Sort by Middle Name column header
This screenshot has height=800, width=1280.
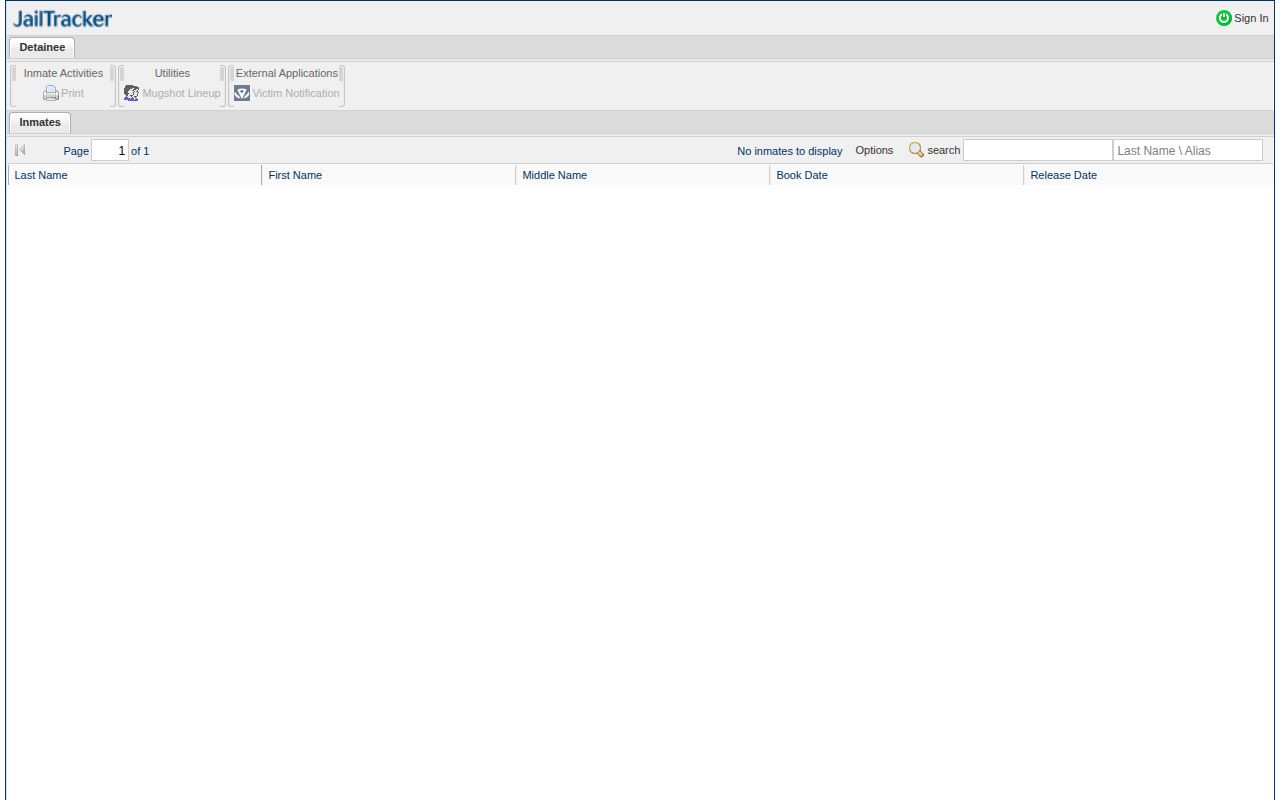coord(643,175)
